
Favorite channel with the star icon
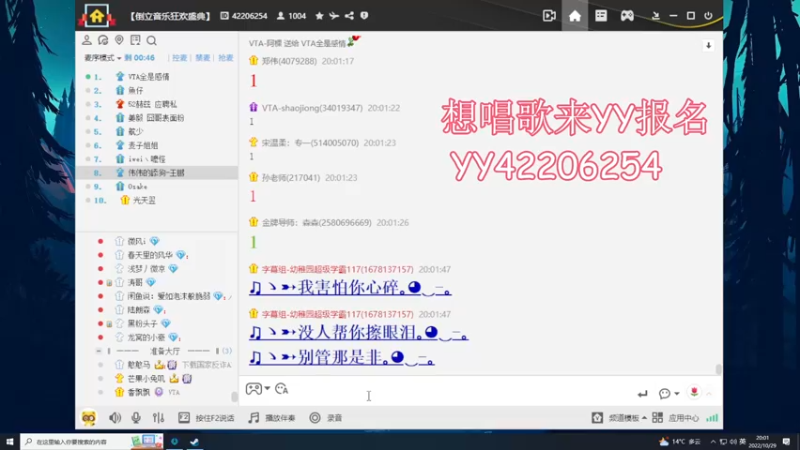pos(319,16)
